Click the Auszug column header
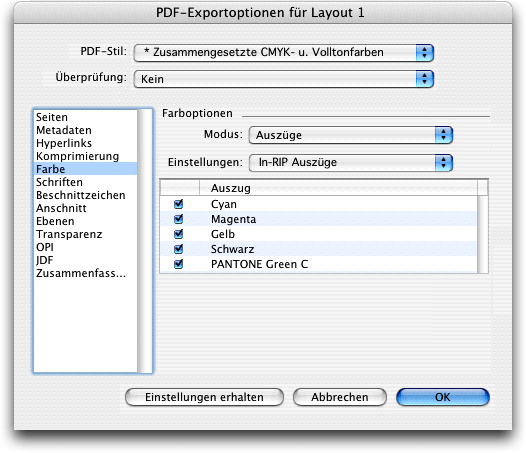 pos(338,188)
